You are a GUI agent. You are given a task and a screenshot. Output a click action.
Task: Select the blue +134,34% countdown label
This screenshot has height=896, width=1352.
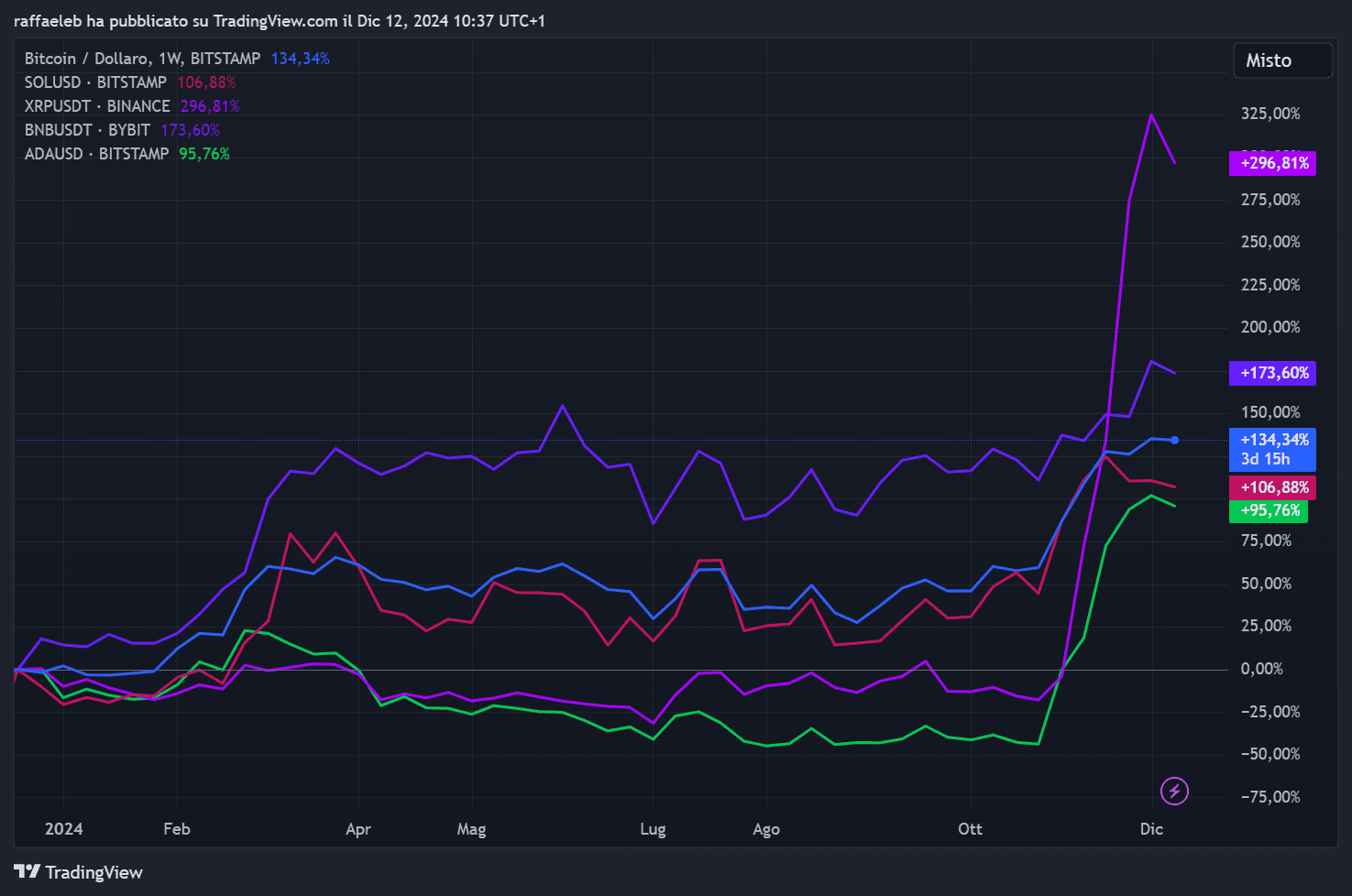pos(1272,449)
